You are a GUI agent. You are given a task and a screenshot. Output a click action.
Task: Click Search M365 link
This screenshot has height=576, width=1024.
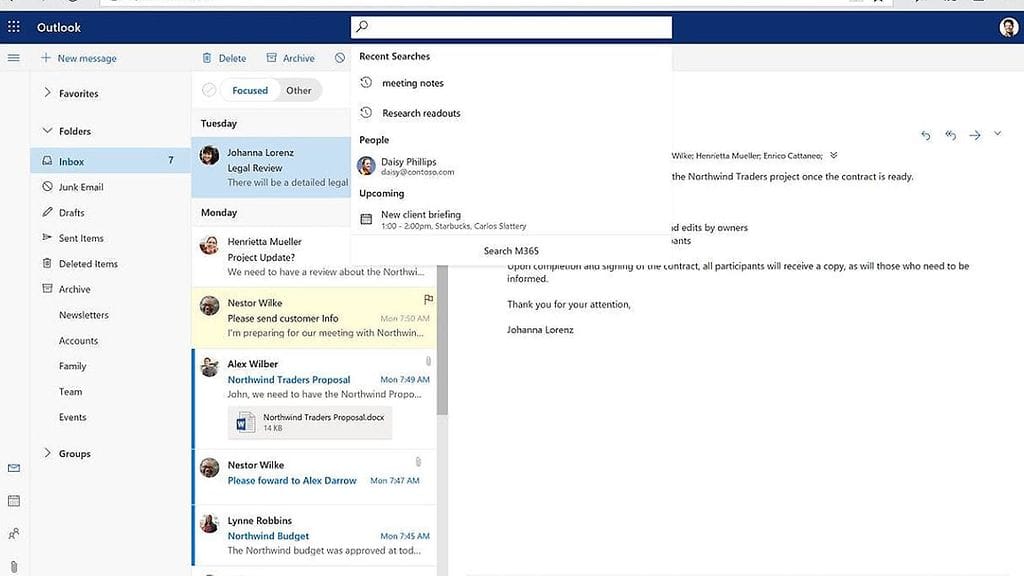click(x=511, y=251)
